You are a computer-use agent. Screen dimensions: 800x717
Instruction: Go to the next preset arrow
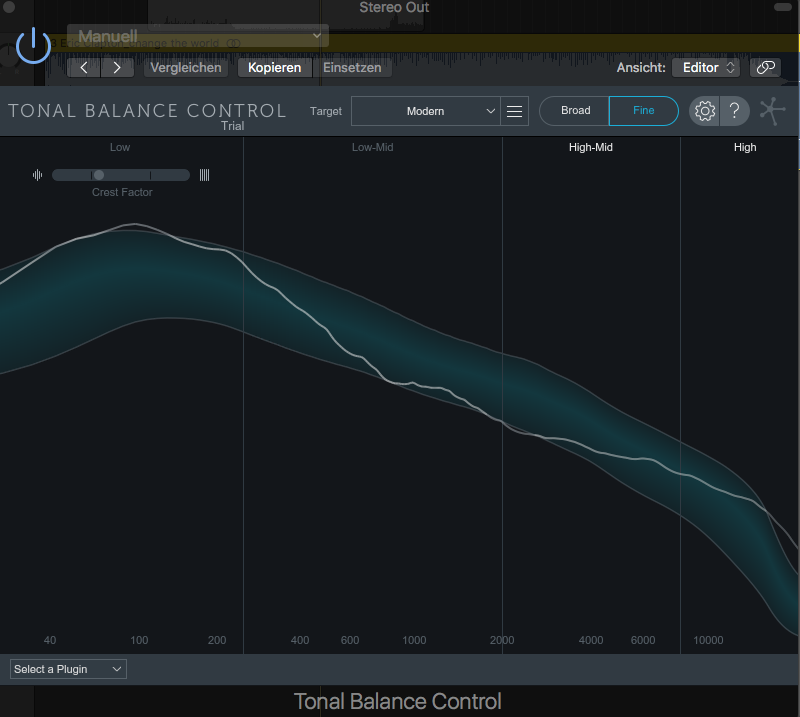click(117, 68)
